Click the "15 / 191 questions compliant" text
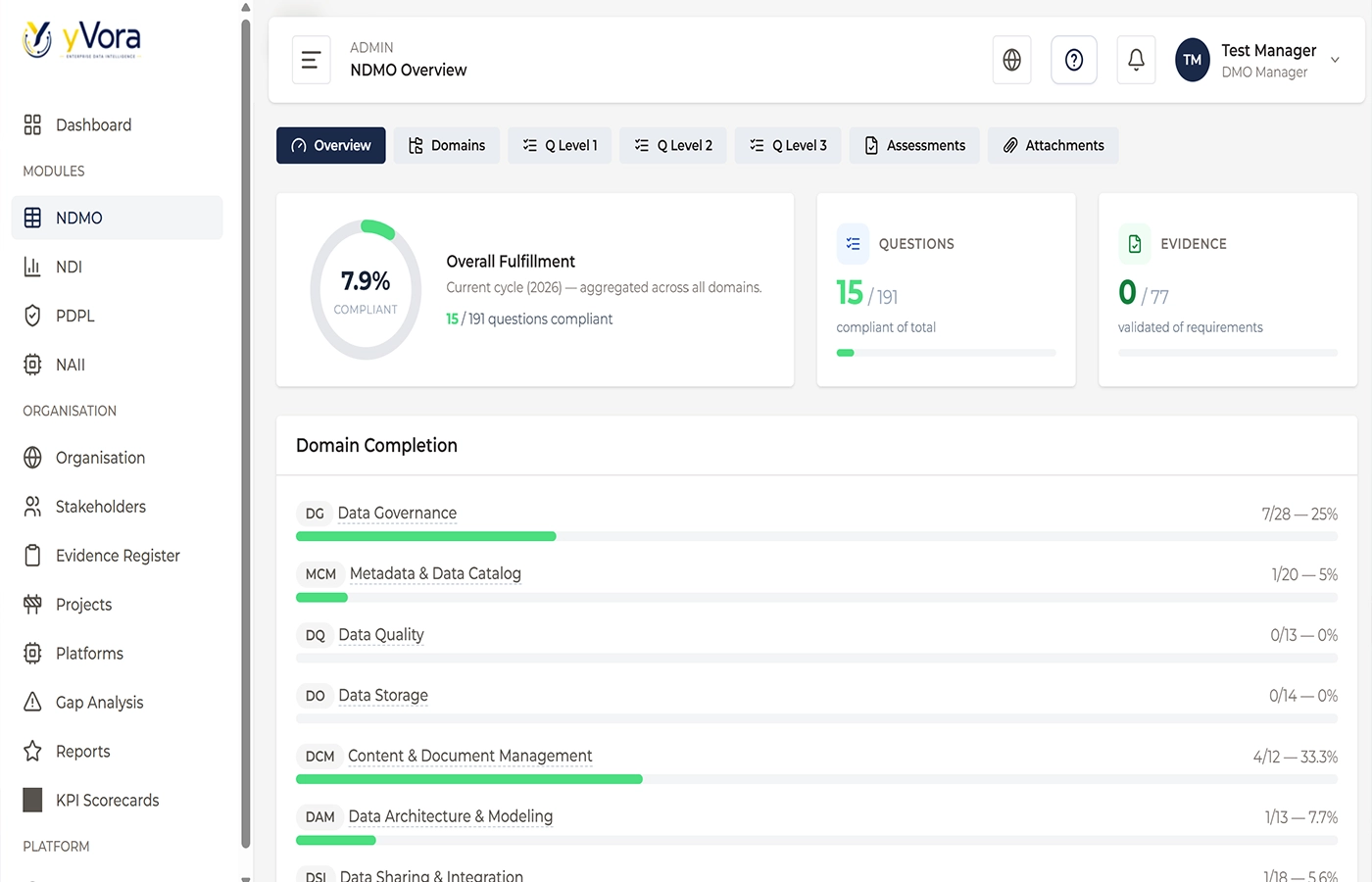Viewport: 1372px width, 882px height. pyautogui.click(x=529, y=318)
